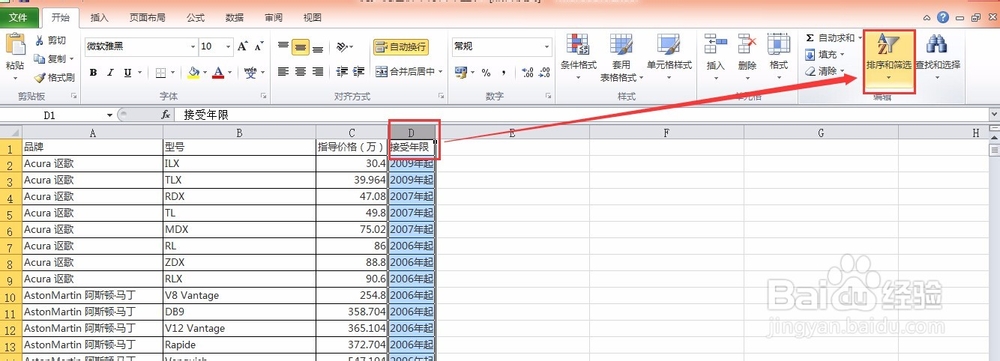Viewport: 1000px width, 361px height.
Task: Click the orientation (angled text) icon
Action: click(342, 47)
